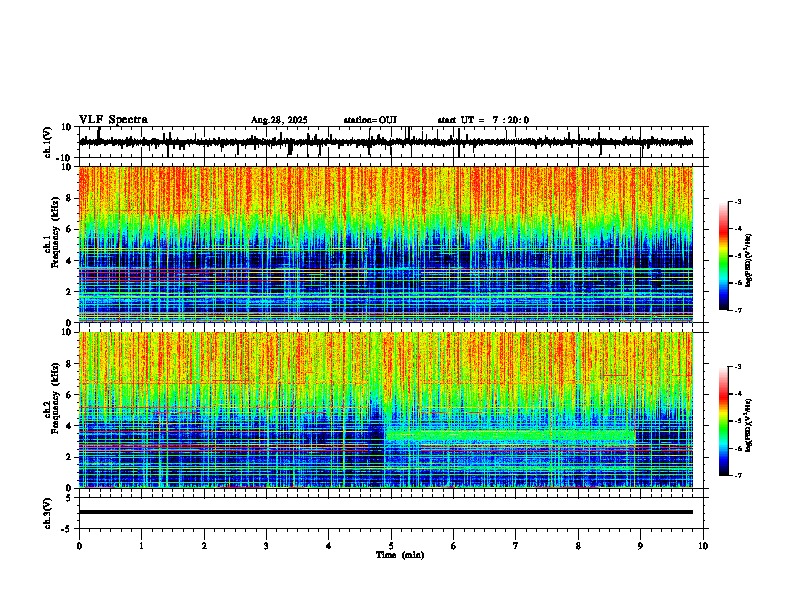Click the "-7" label on the ch.2 colorbar
This screenshot has height=612, width=792.
tap(737, 476)
